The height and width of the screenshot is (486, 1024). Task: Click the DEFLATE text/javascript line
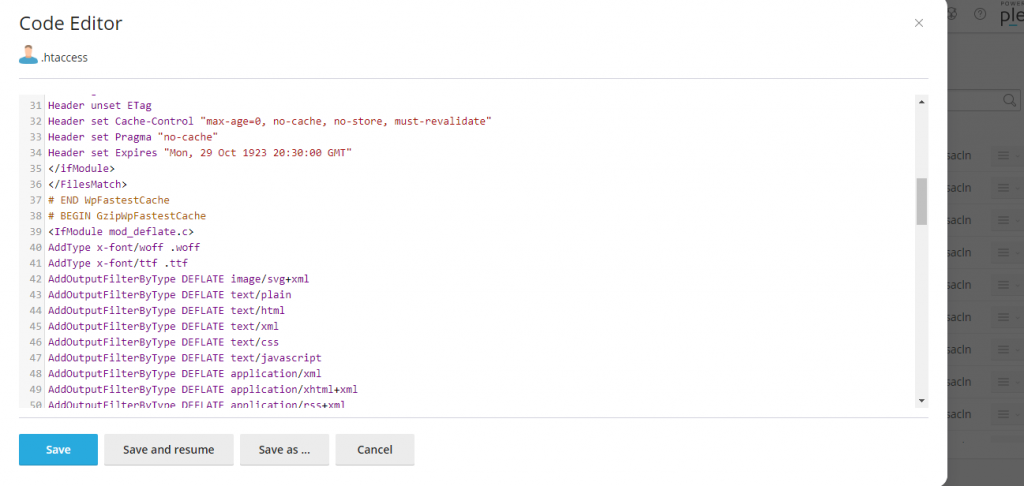coord(184,358)
